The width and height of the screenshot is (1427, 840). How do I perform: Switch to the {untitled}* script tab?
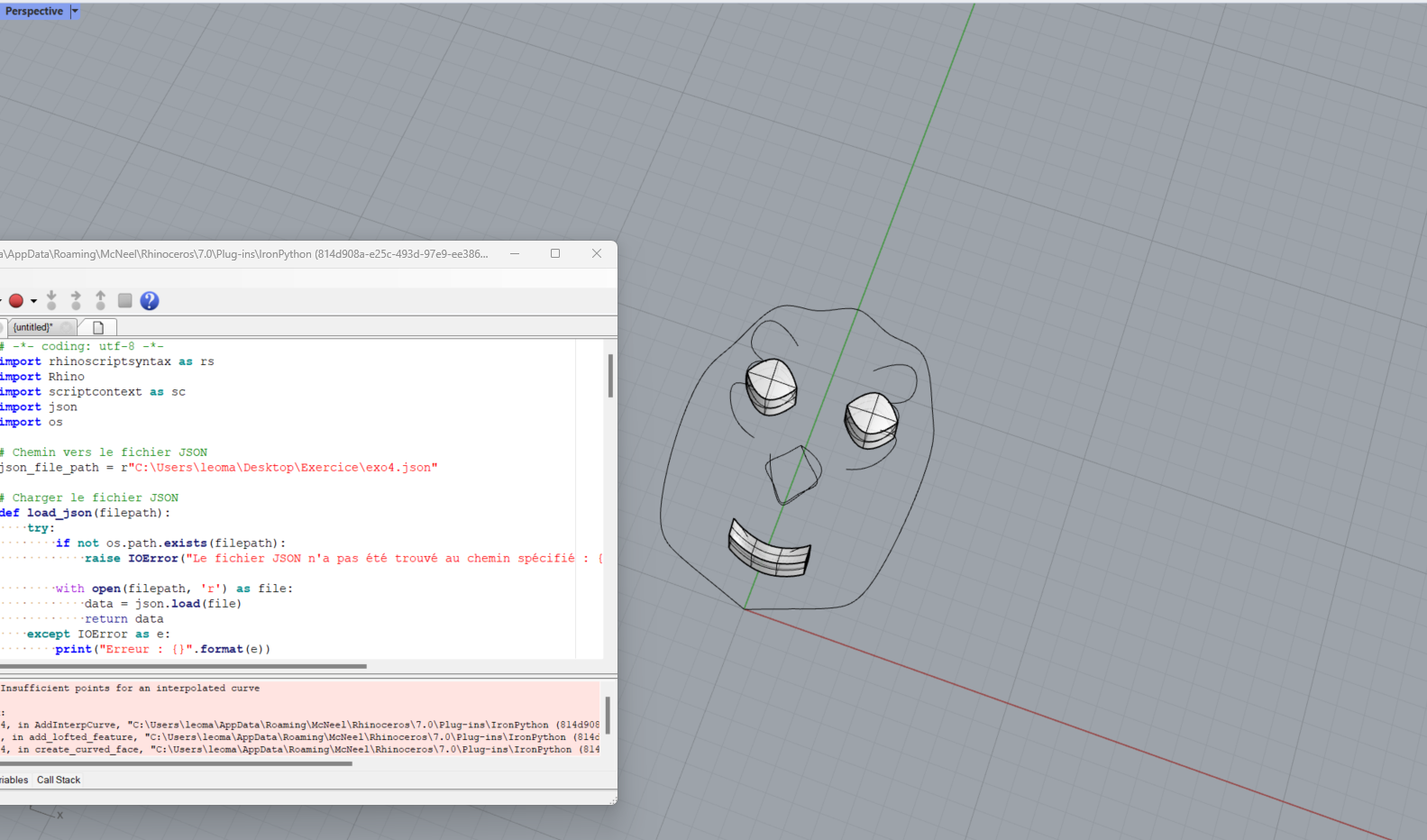pyautogui.click(x=32, y=327)
